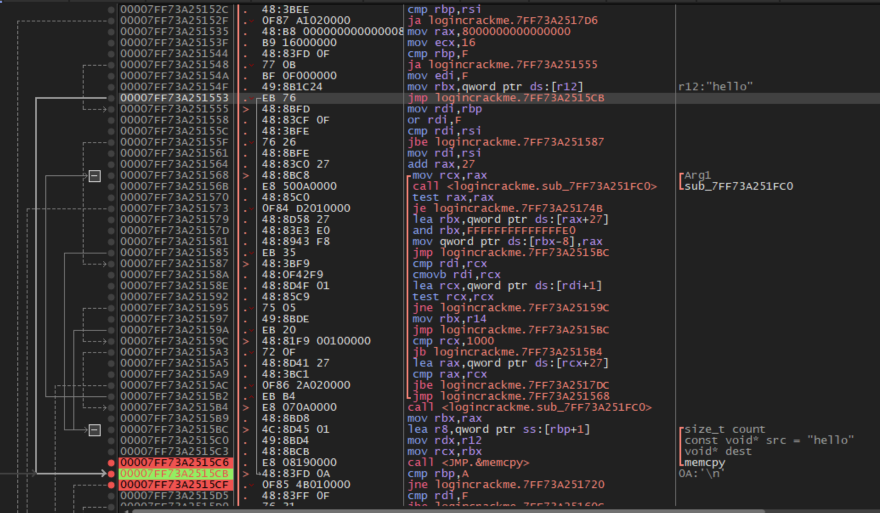
Task: Select address 00007FF73A25154F
Action: pos(175,87)
